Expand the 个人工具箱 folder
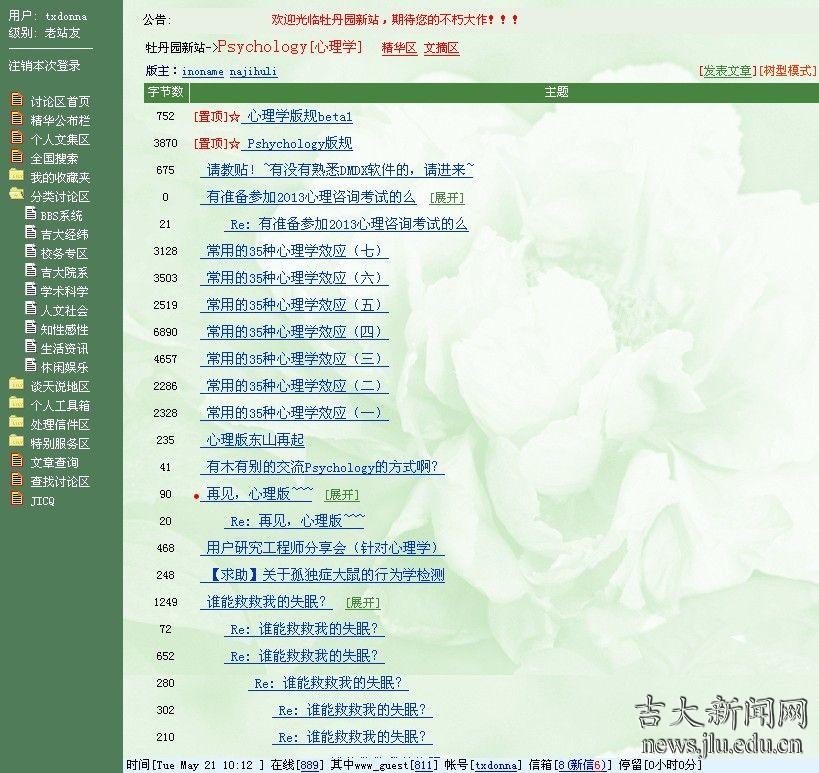 tap(16, 405)
